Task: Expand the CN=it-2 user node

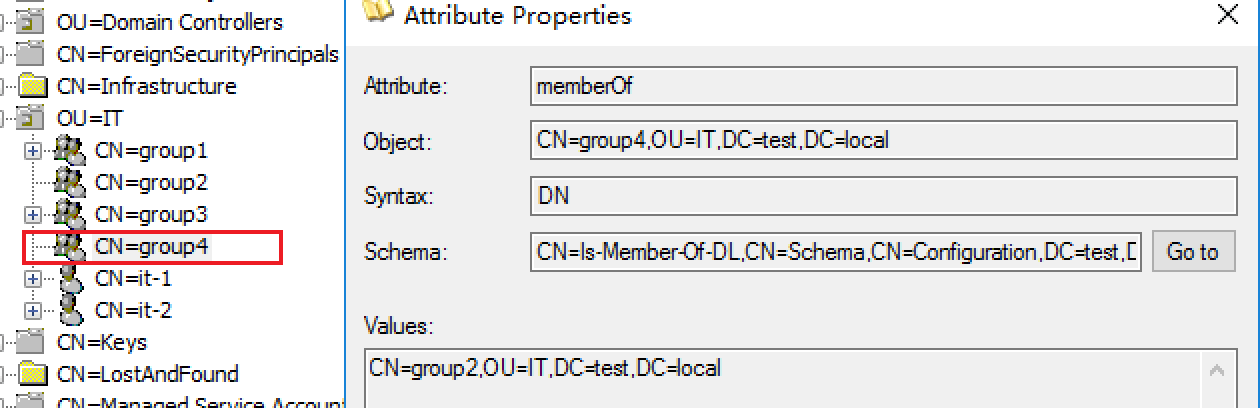Action: pyautogui.click(x=33, y=311)
